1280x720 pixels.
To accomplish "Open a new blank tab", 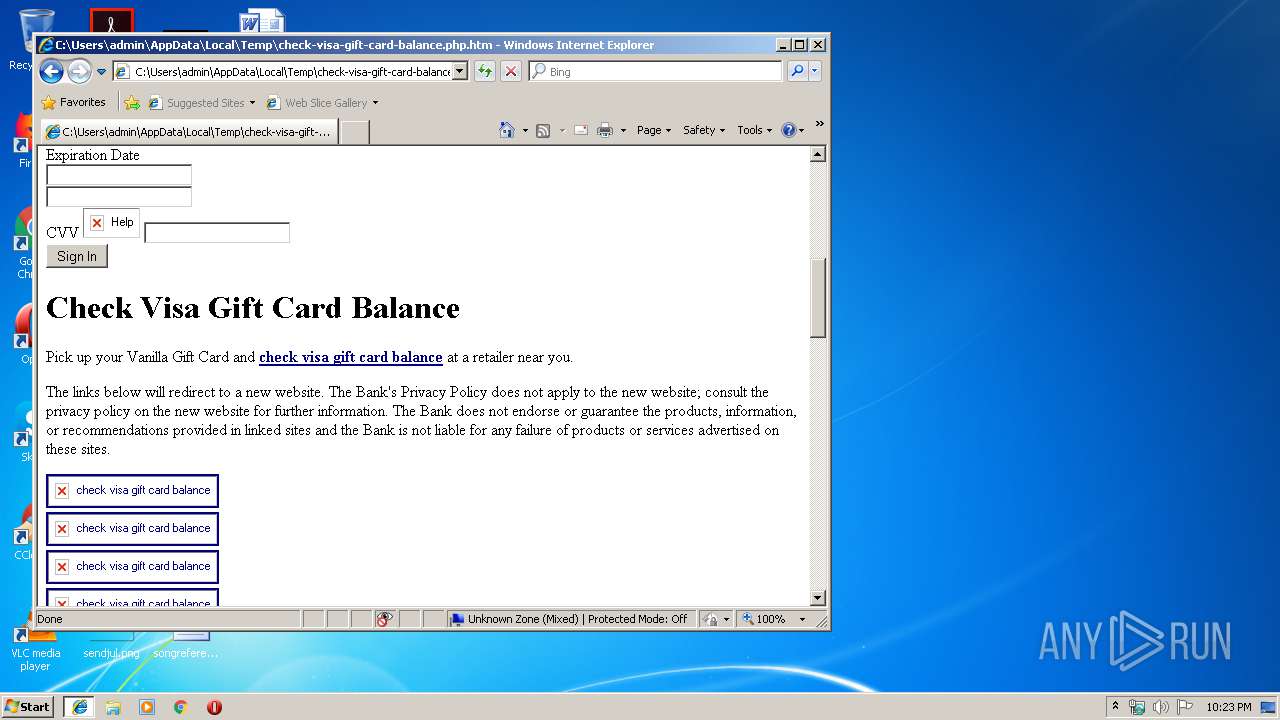I will 355,132.
